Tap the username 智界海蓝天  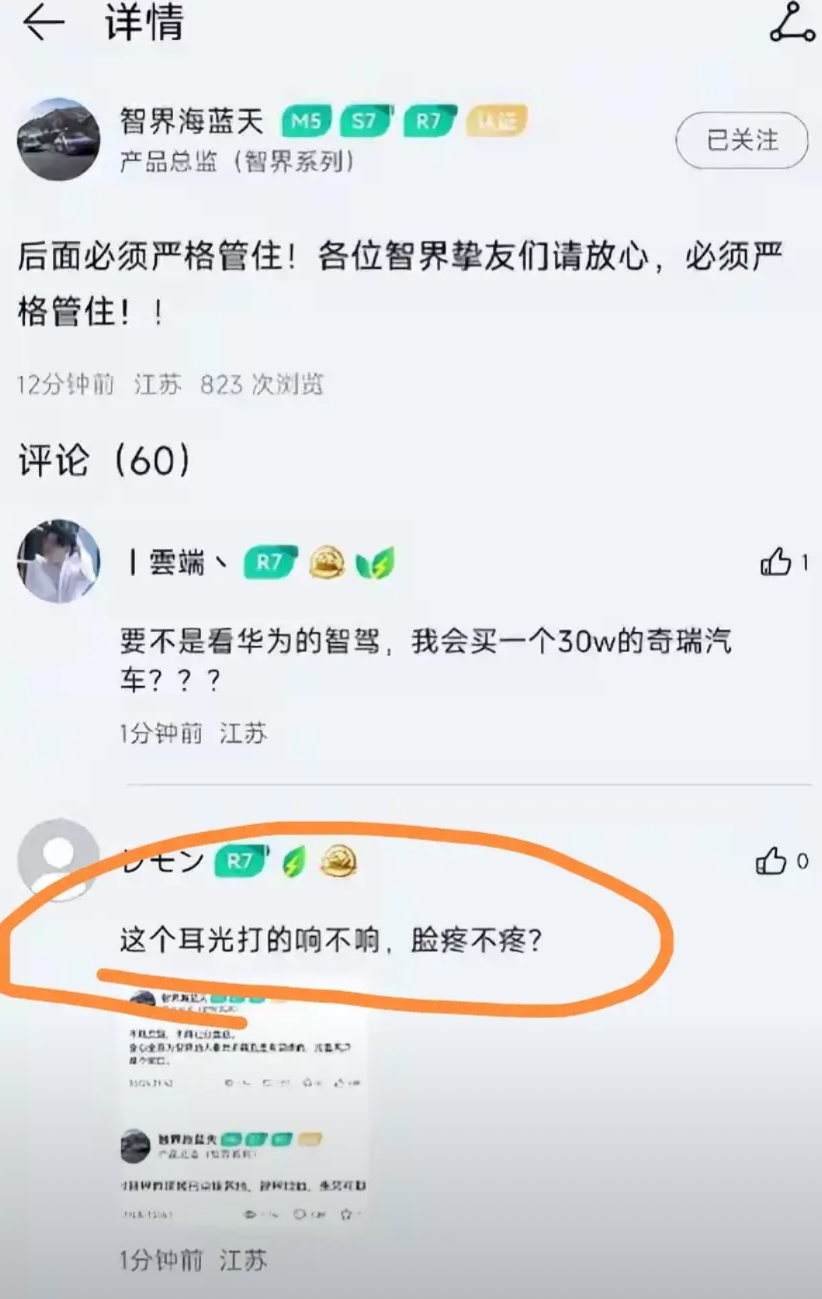(x=192, y=122)
